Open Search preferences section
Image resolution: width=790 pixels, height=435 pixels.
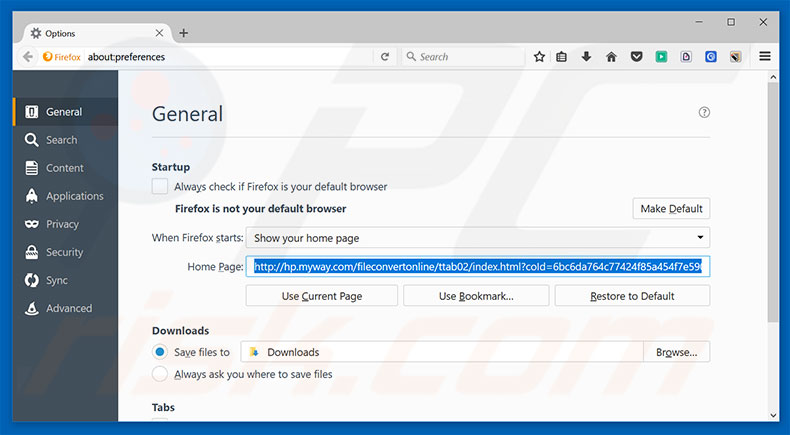tap(65, 140)
